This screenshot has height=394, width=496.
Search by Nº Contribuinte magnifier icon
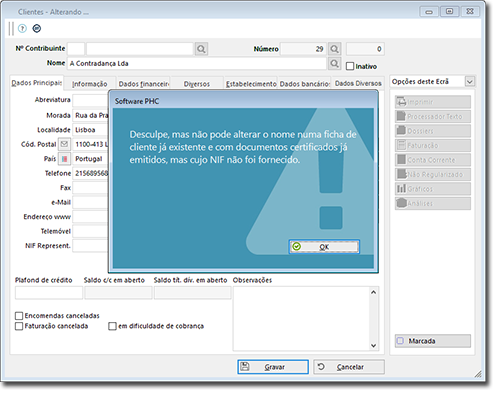[201, 49]
